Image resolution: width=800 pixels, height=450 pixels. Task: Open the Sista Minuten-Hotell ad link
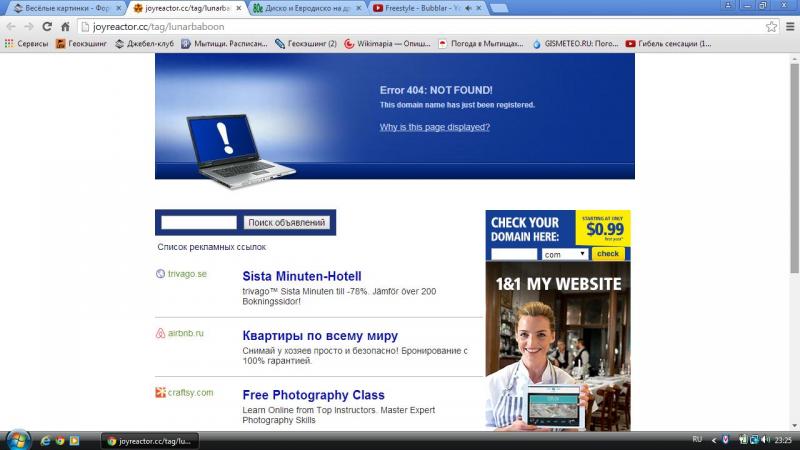(302, 276)
